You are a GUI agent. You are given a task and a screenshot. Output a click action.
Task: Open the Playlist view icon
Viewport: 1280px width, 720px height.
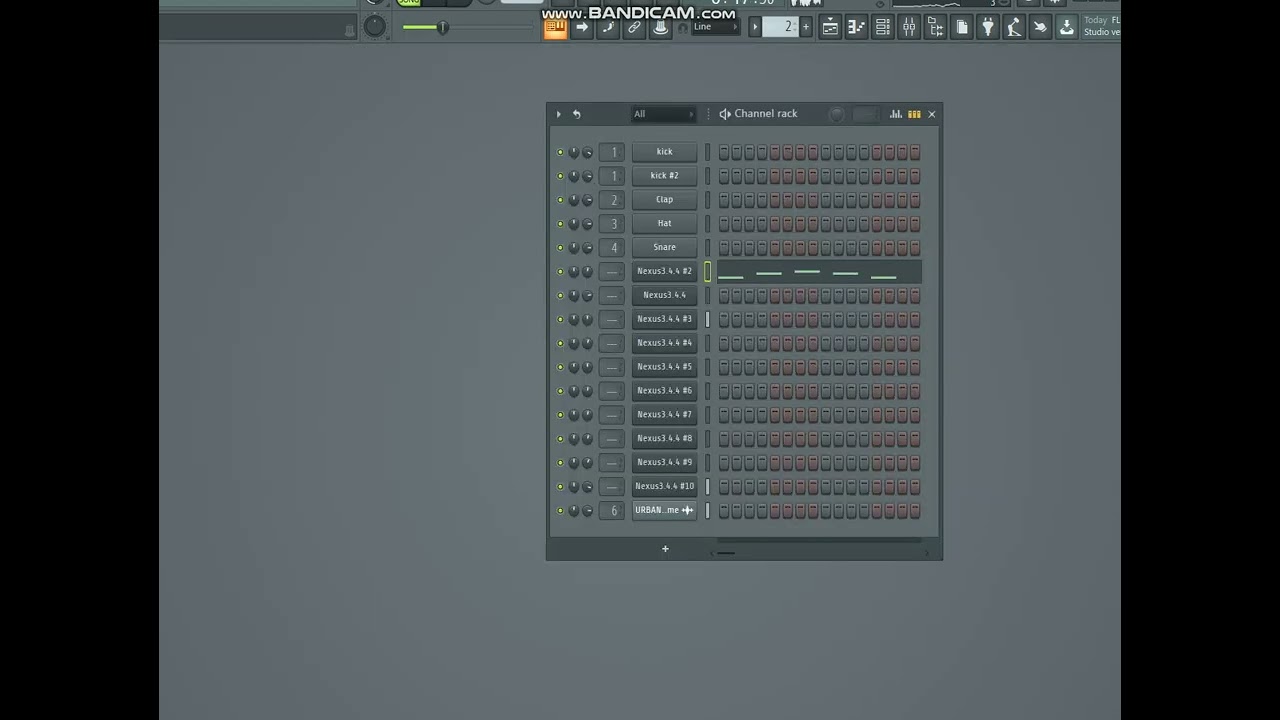point(830,28)
